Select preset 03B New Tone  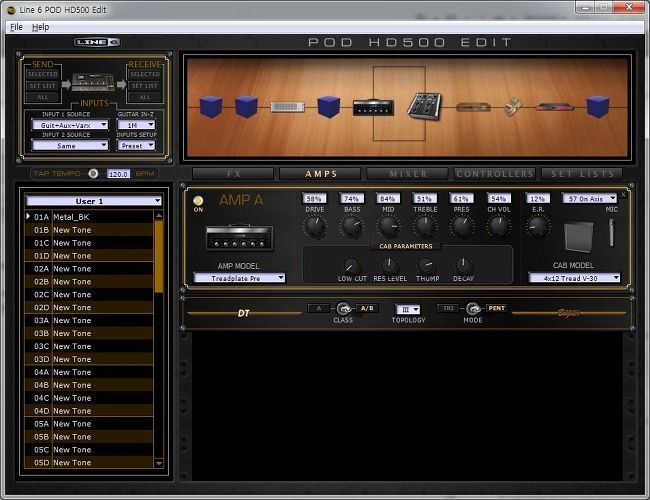(89, 333)
